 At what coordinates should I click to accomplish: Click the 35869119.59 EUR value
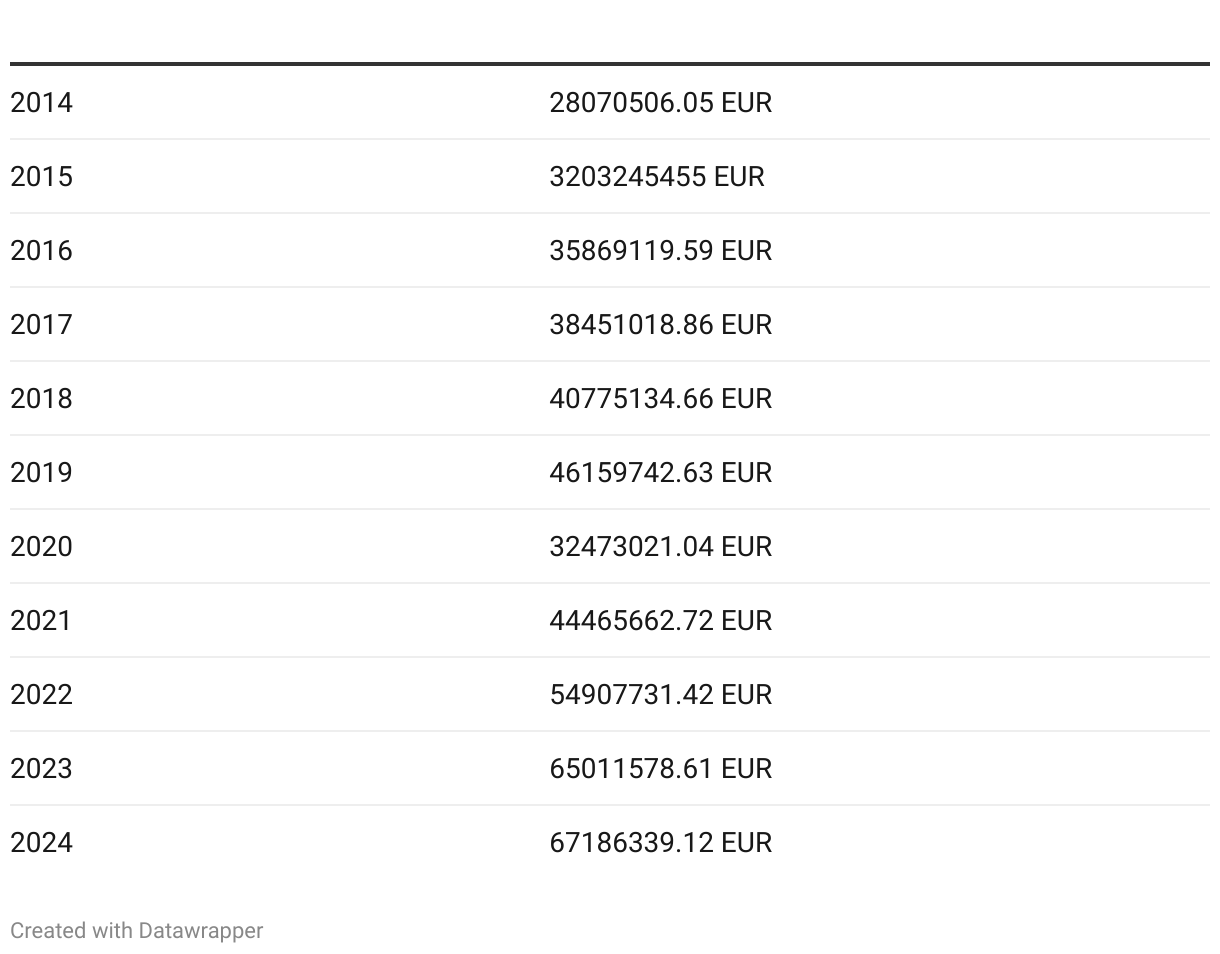tap(660, 251)
